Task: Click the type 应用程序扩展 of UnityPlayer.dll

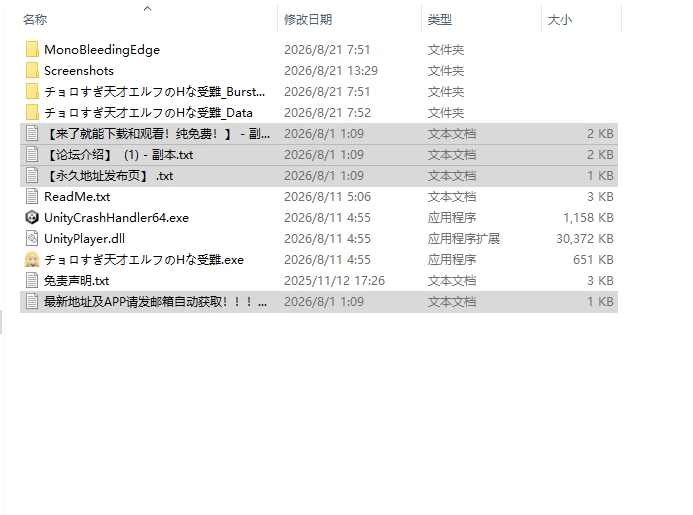Action: click(464, 239)
